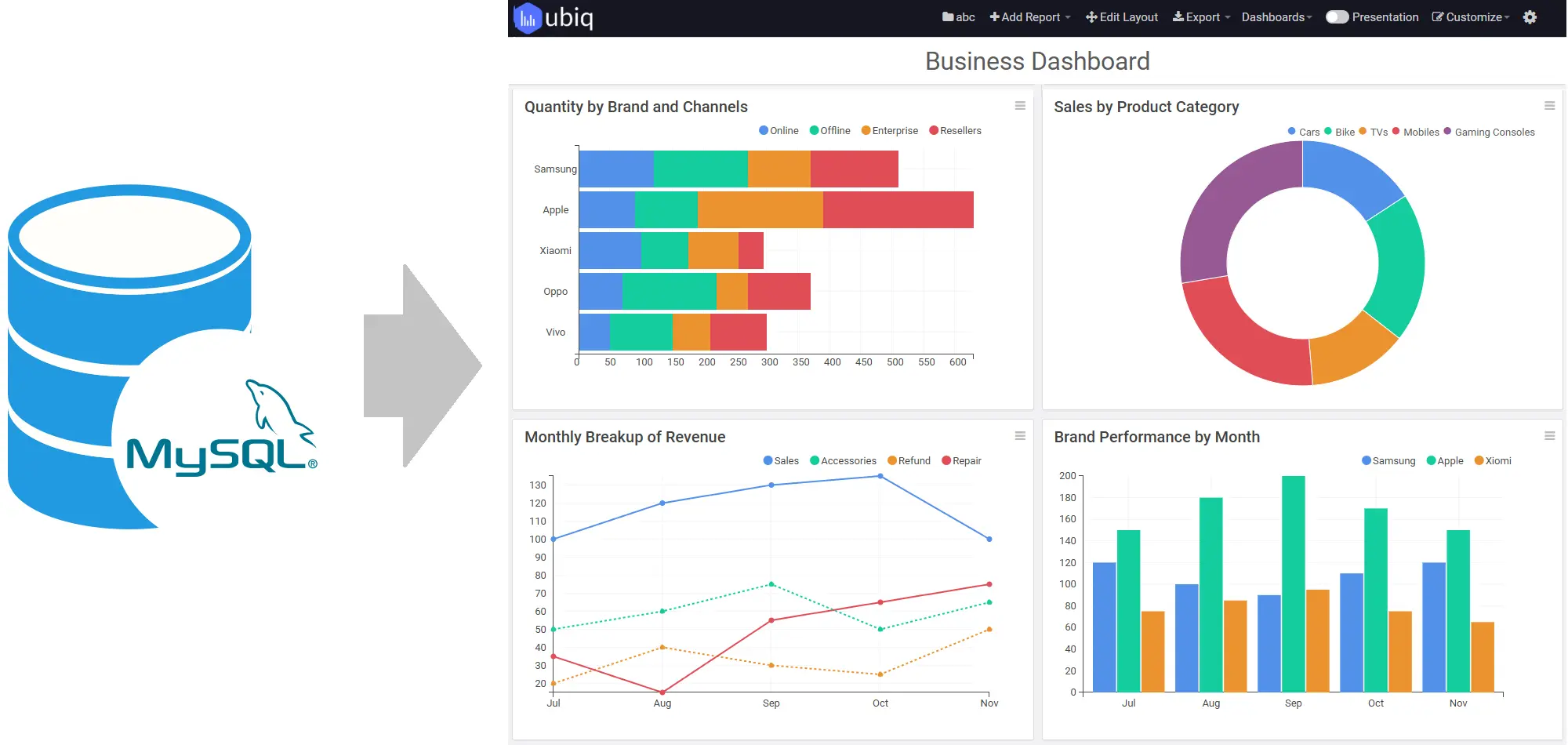Toggle Apple in brand performance legend
This screenshot has width=1568, height=745.
(1445, 461)
